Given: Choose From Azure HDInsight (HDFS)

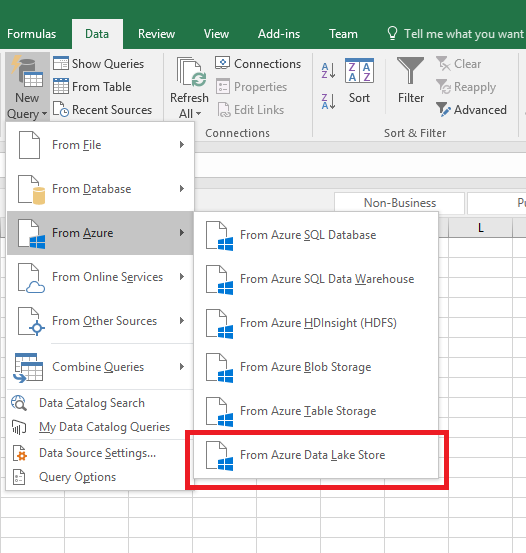Looking at the screenshot, I should 316,323.
